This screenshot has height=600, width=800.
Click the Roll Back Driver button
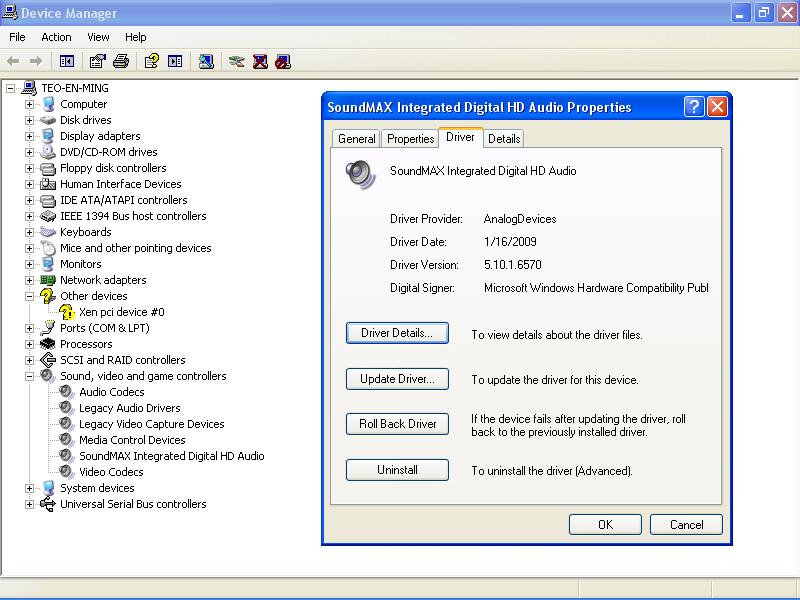click(x=397, y=424)
